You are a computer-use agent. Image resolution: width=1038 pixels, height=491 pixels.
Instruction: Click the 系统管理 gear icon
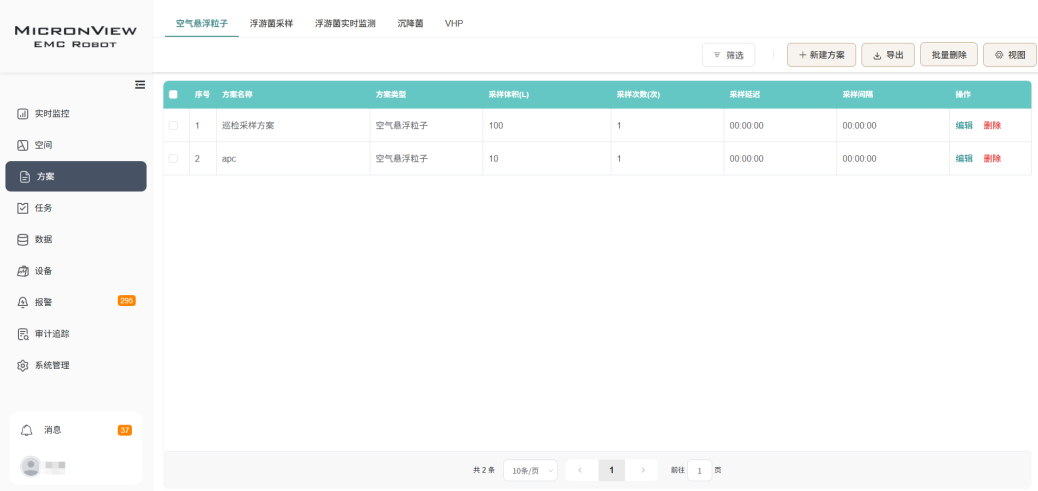(23, 365)
